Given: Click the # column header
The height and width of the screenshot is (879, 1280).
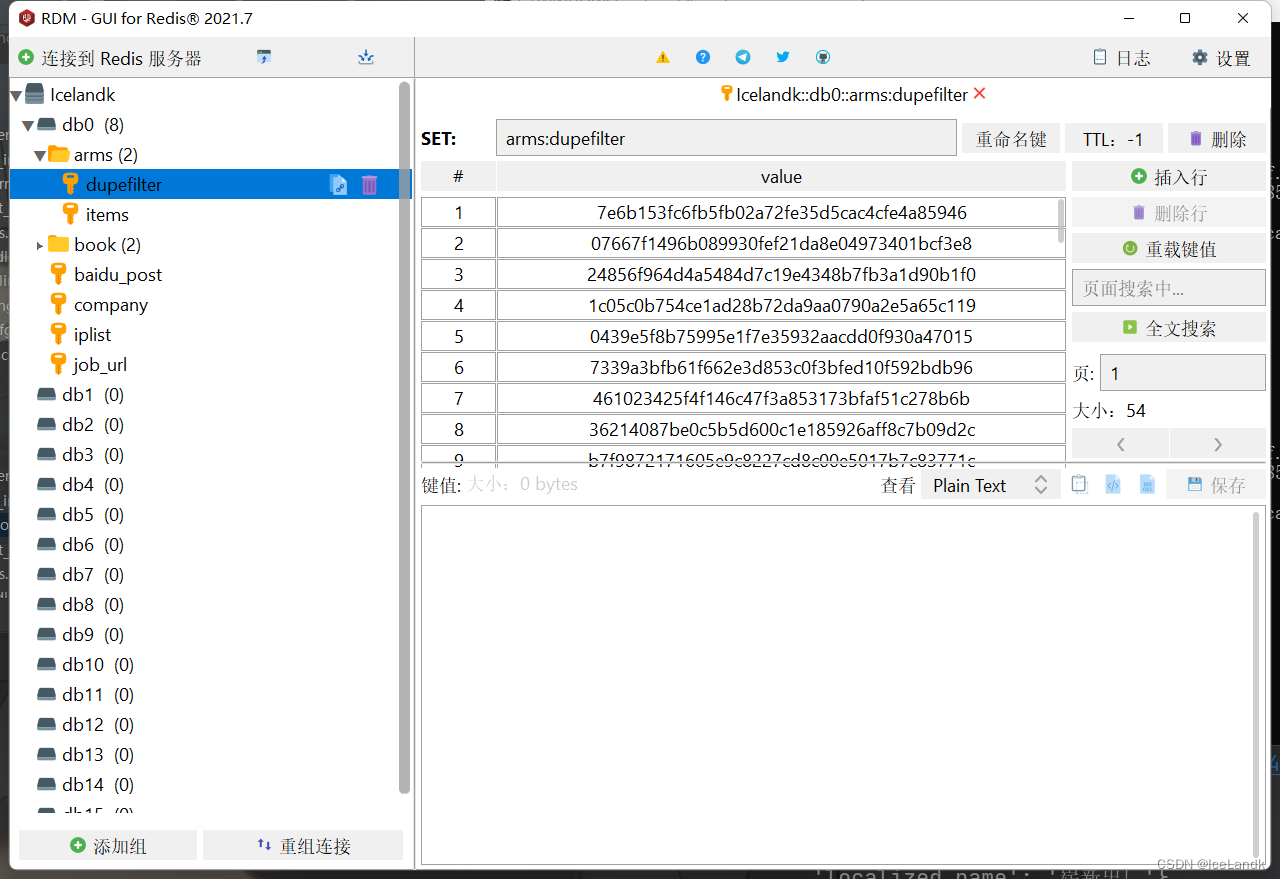Looking at the screenshot, I should click(458, 177).
